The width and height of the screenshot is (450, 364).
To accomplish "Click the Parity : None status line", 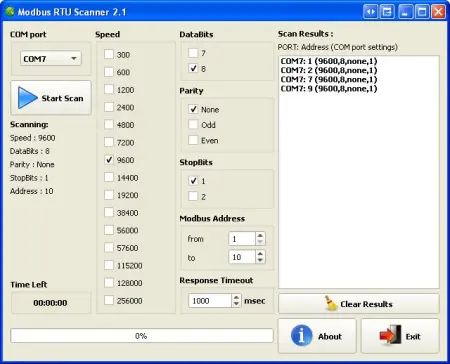I will click(x=32, y=164).
